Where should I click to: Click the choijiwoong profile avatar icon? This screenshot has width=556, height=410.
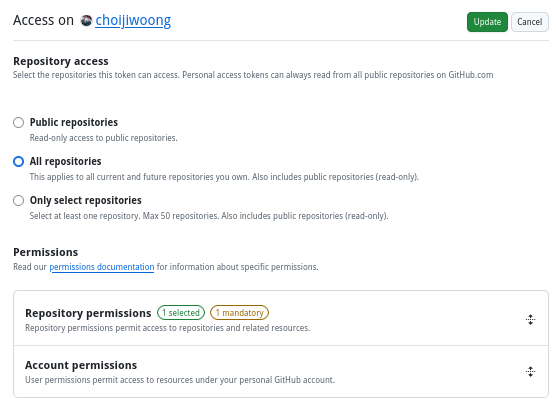[86, 21]
